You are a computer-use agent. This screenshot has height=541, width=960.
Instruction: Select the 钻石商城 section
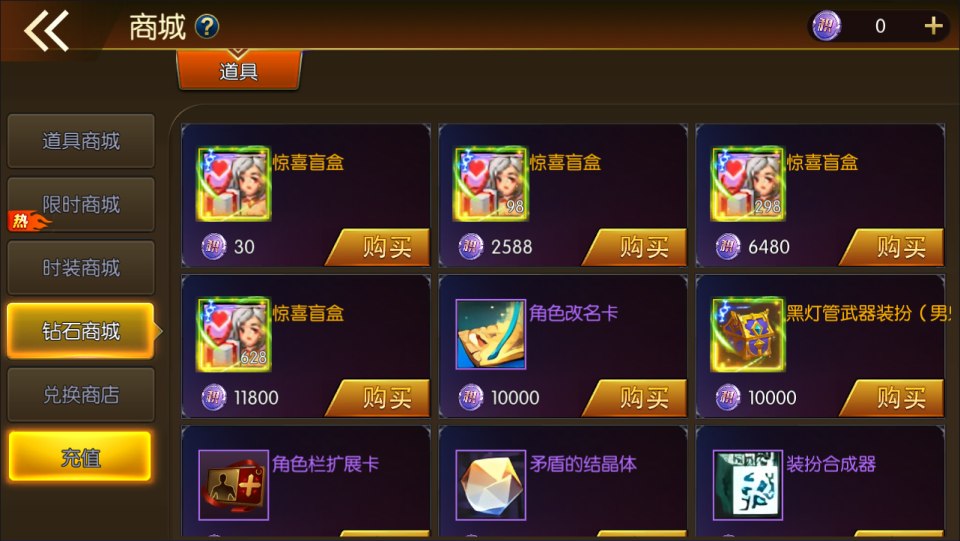tap(81, 331)
